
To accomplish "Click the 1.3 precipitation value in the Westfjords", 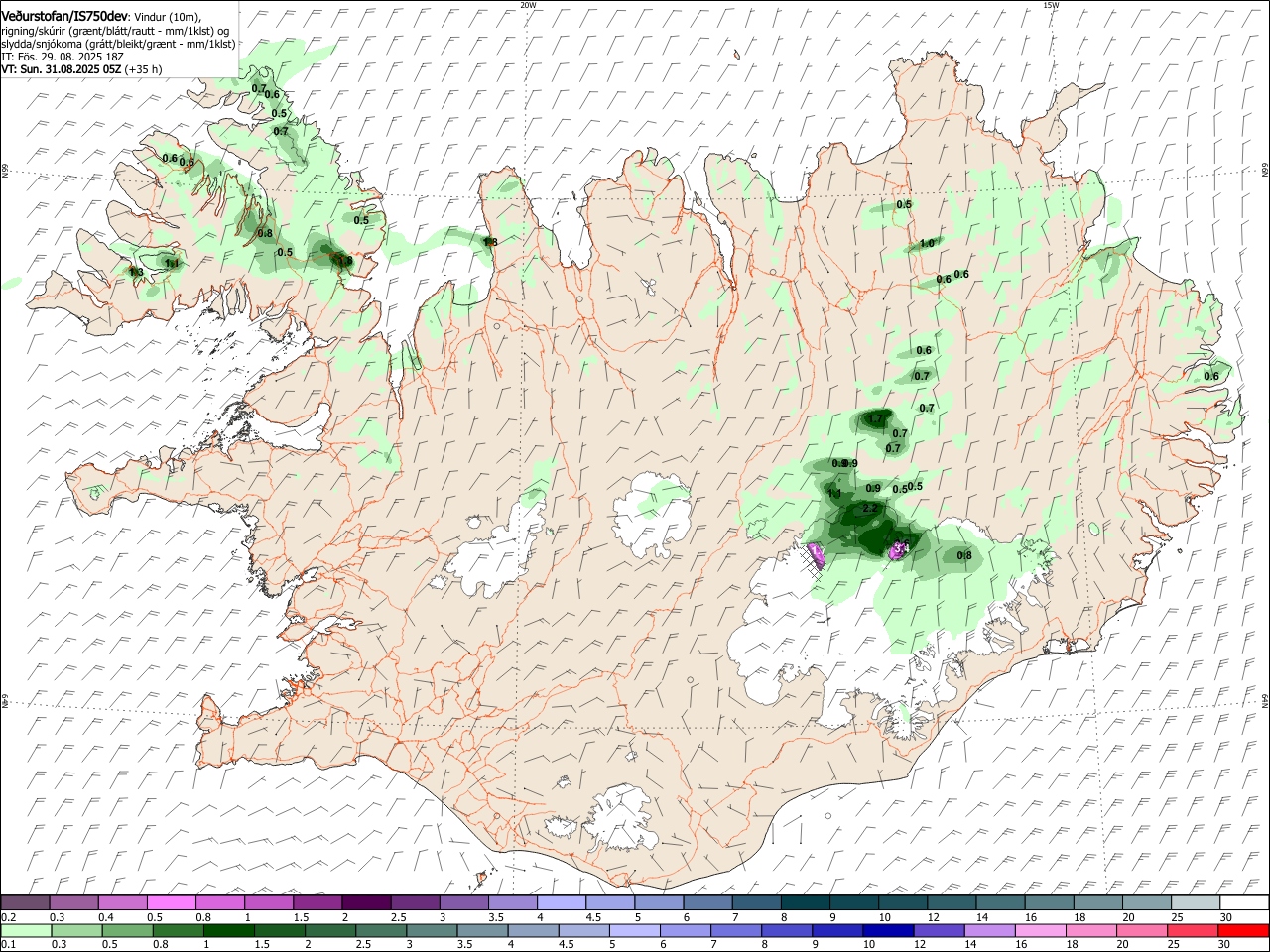I will pyautogui.click(x=136, y=272).
